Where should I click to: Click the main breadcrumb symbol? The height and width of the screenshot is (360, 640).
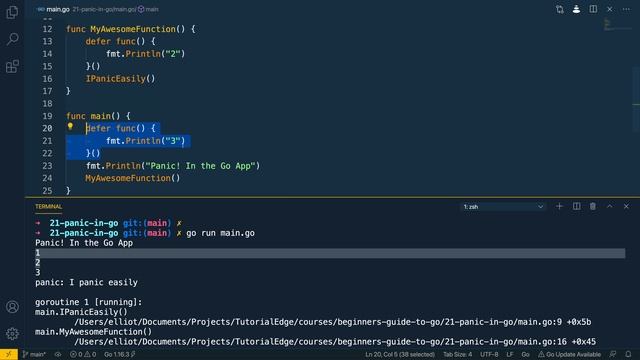149,9
